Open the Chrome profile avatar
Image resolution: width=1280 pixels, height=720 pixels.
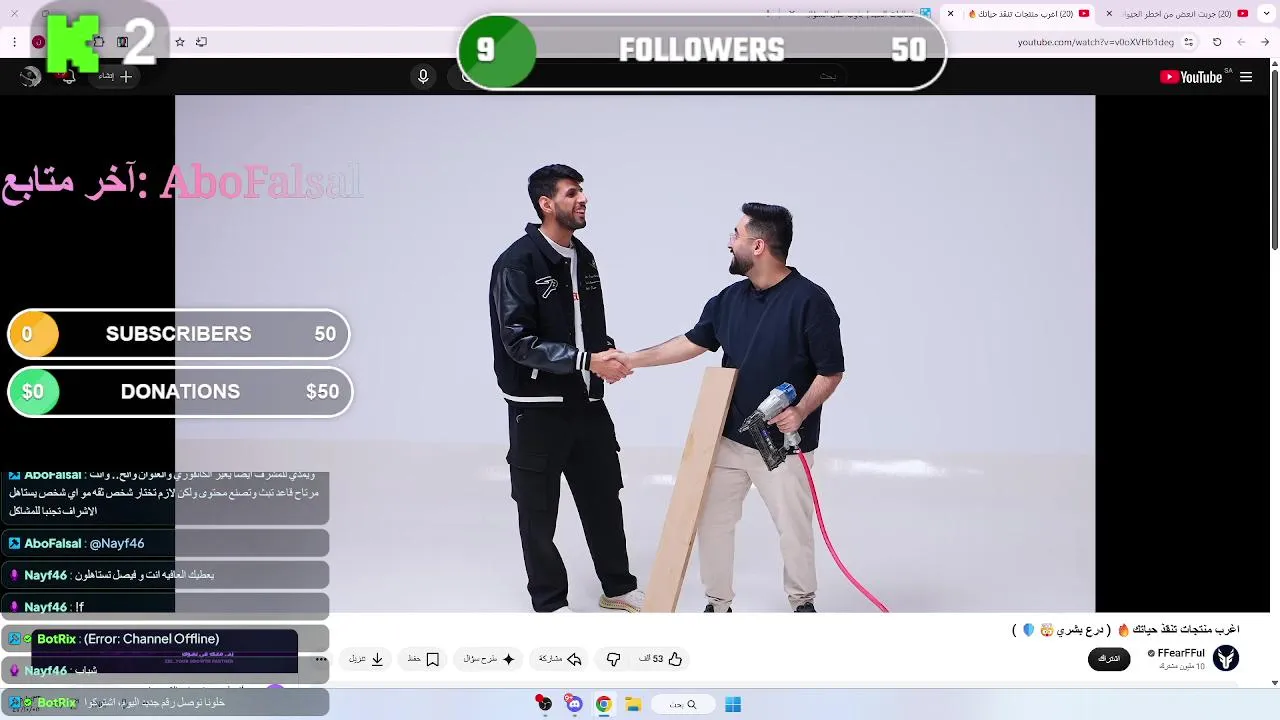tap(38, 42)
